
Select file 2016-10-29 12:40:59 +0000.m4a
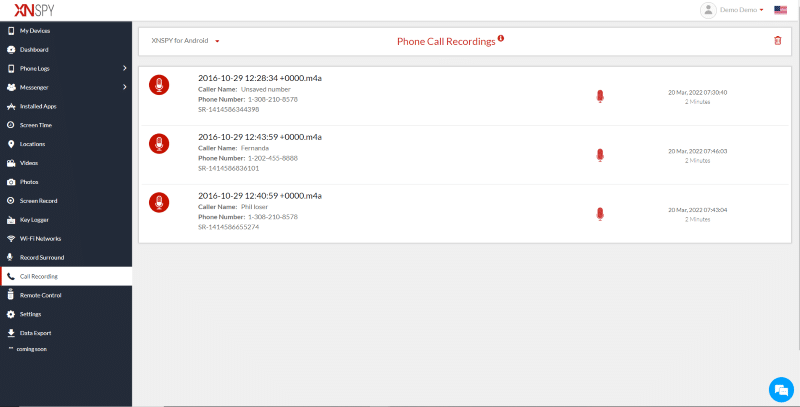pyautogui.click(x=260, y=196)
